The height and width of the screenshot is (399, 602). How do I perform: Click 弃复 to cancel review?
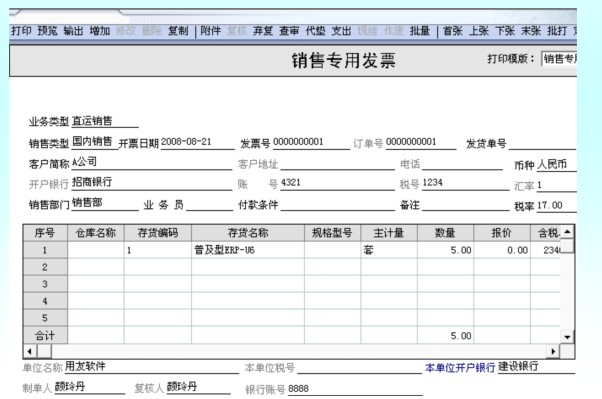pyautogui.click(x=263, y=31)
